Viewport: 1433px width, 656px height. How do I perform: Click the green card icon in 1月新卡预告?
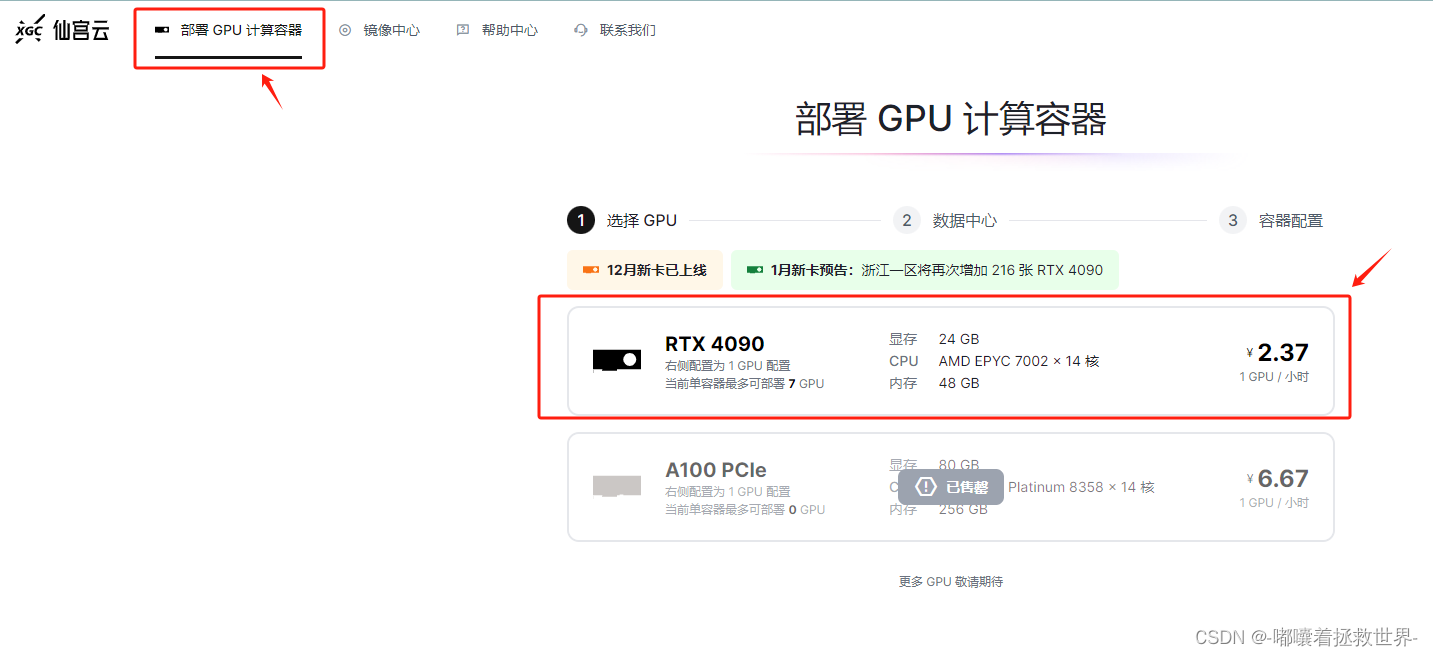755,270
